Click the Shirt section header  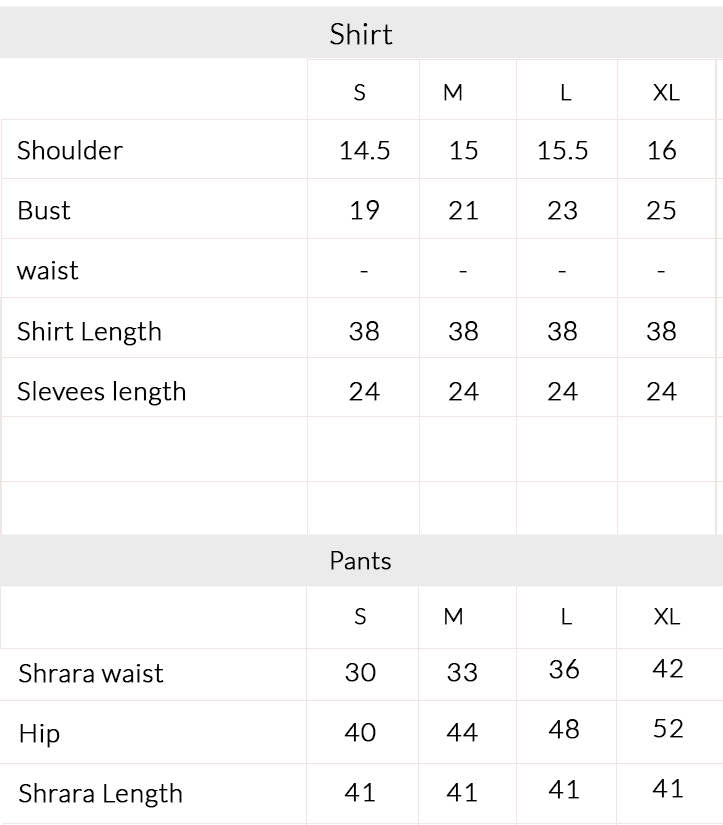pyautogui.click(x=361, y=34)
